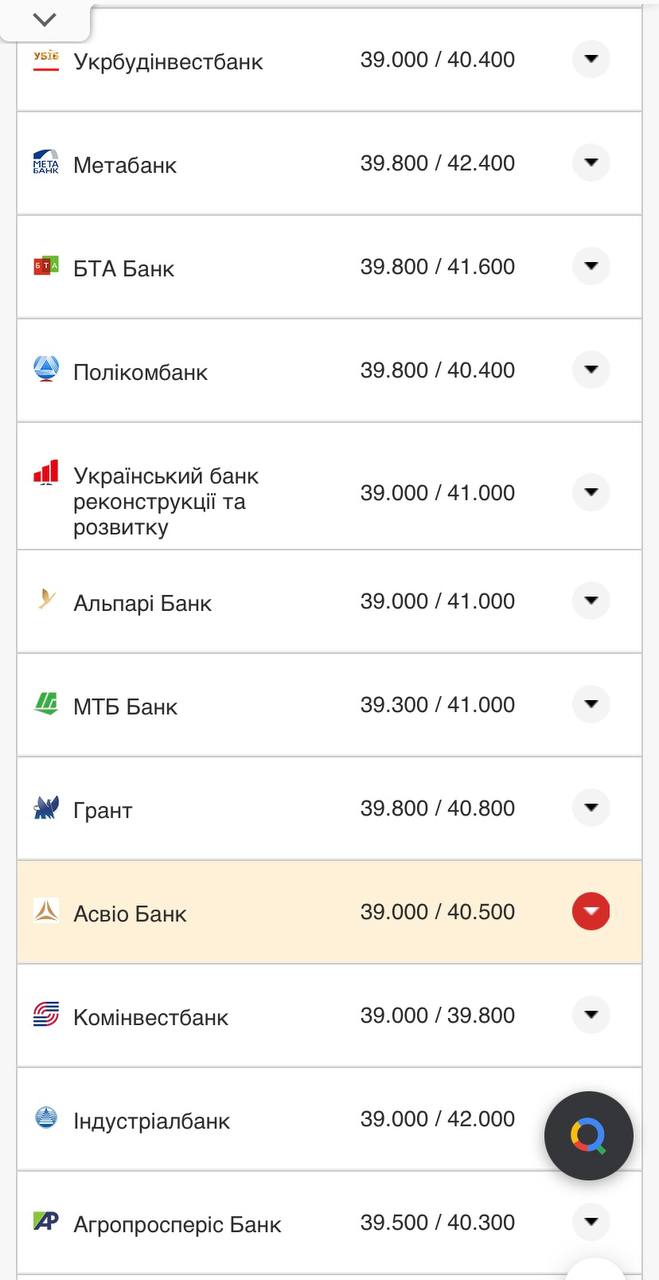Image resolution: width=659 pixels, height=1280 pixels.
Task: Open the Індустріалбанк bank name link
Action: 151,1121
